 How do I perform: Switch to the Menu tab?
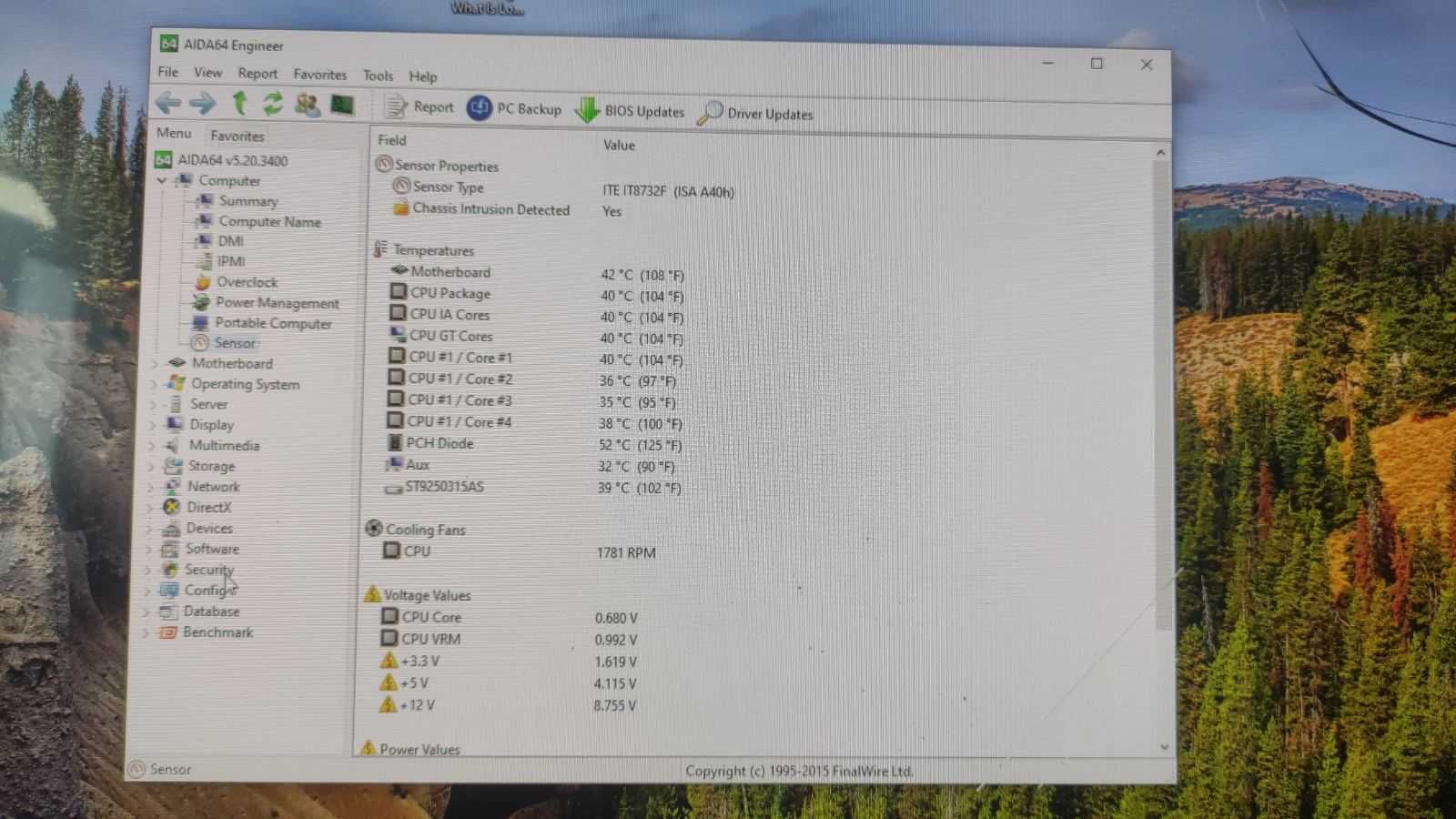(174, 133)
